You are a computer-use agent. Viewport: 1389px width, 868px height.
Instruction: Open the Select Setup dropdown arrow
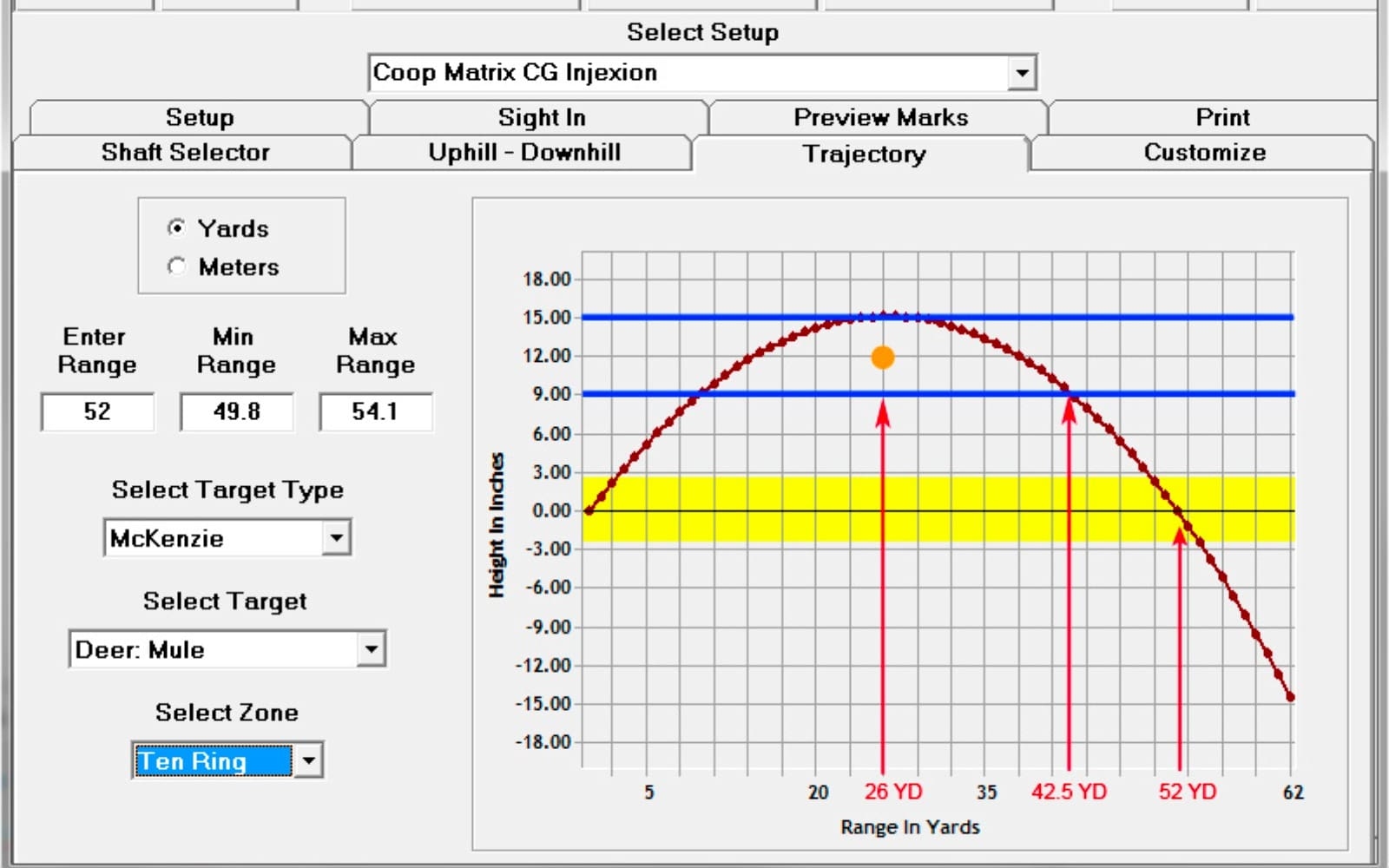coord(1022,73)
